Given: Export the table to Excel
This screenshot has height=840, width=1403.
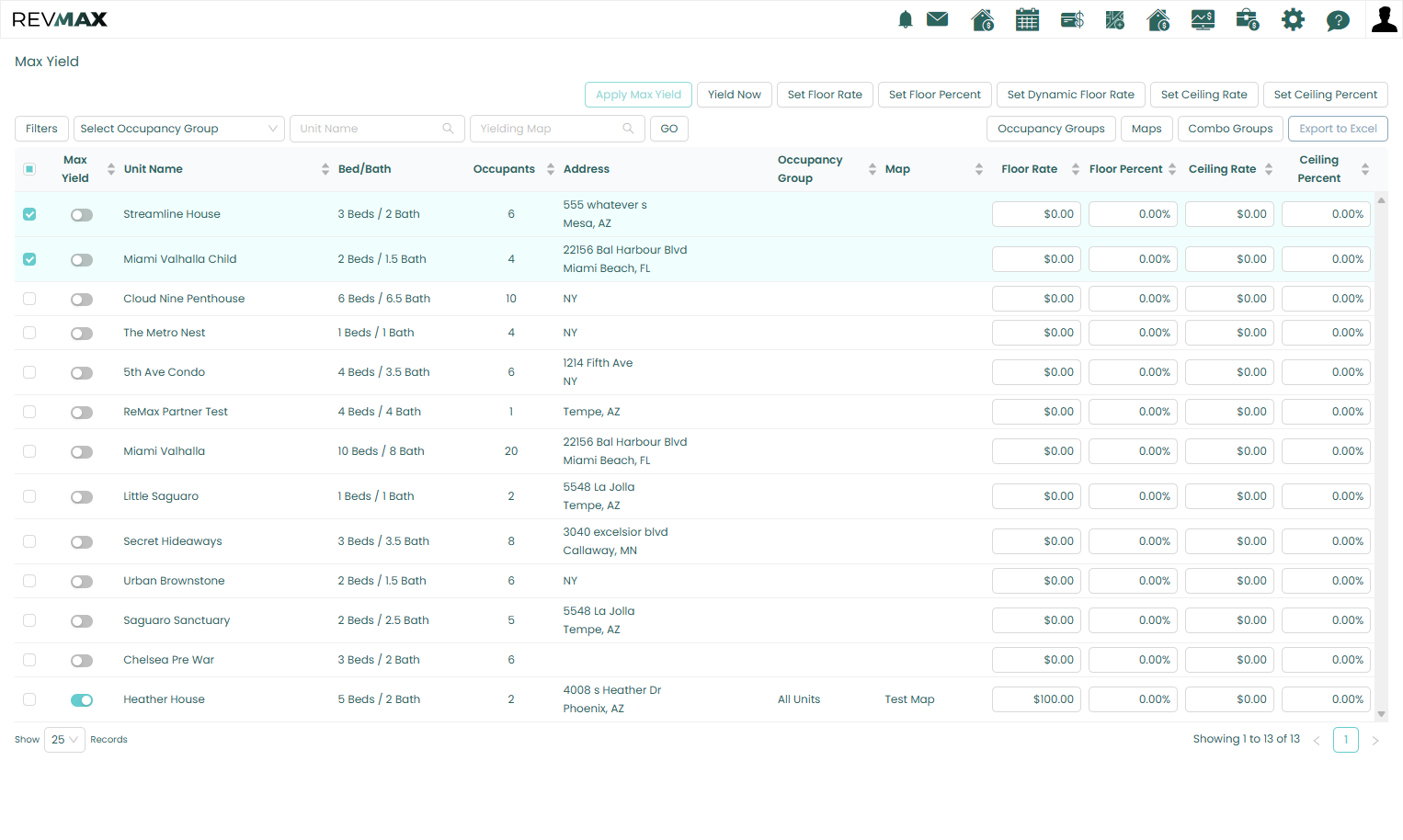Looking at the screenshot, I should 1338,129.
